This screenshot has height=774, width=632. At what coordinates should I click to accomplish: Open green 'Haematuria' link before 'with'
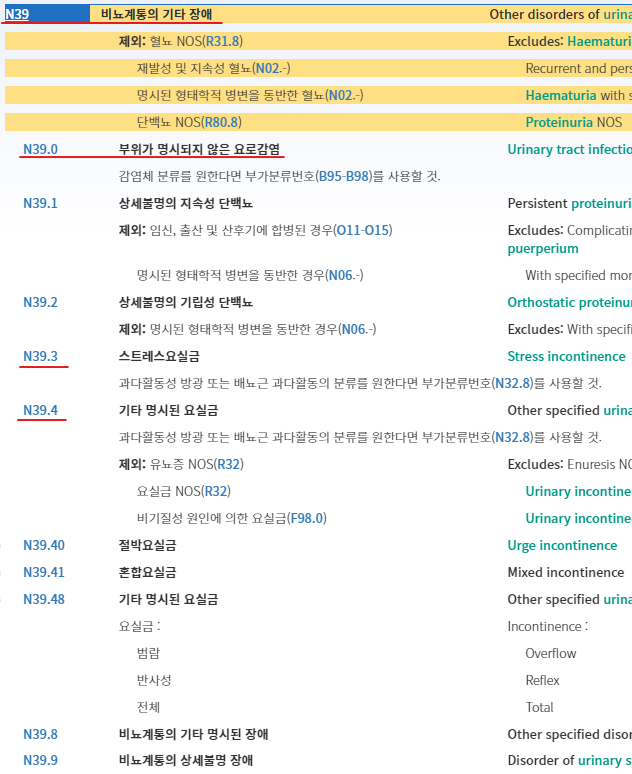tap(561, 95)
